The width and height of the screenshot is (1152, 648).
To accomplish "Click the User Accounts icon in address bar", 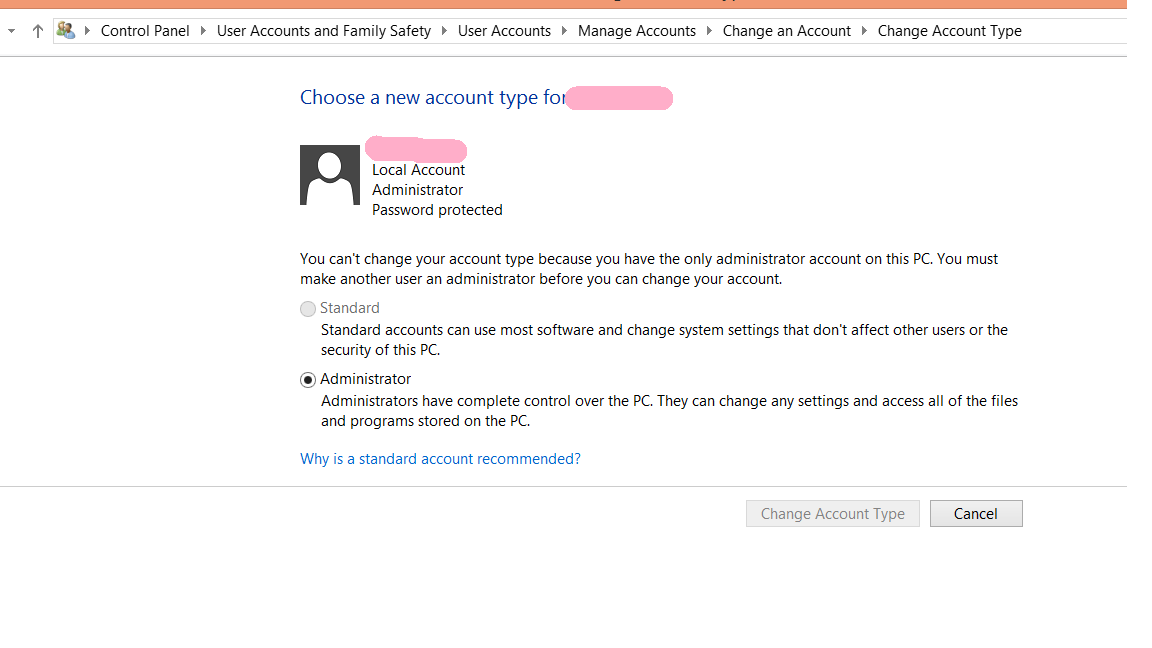I will pyautogui.click(x=66, y=31).
